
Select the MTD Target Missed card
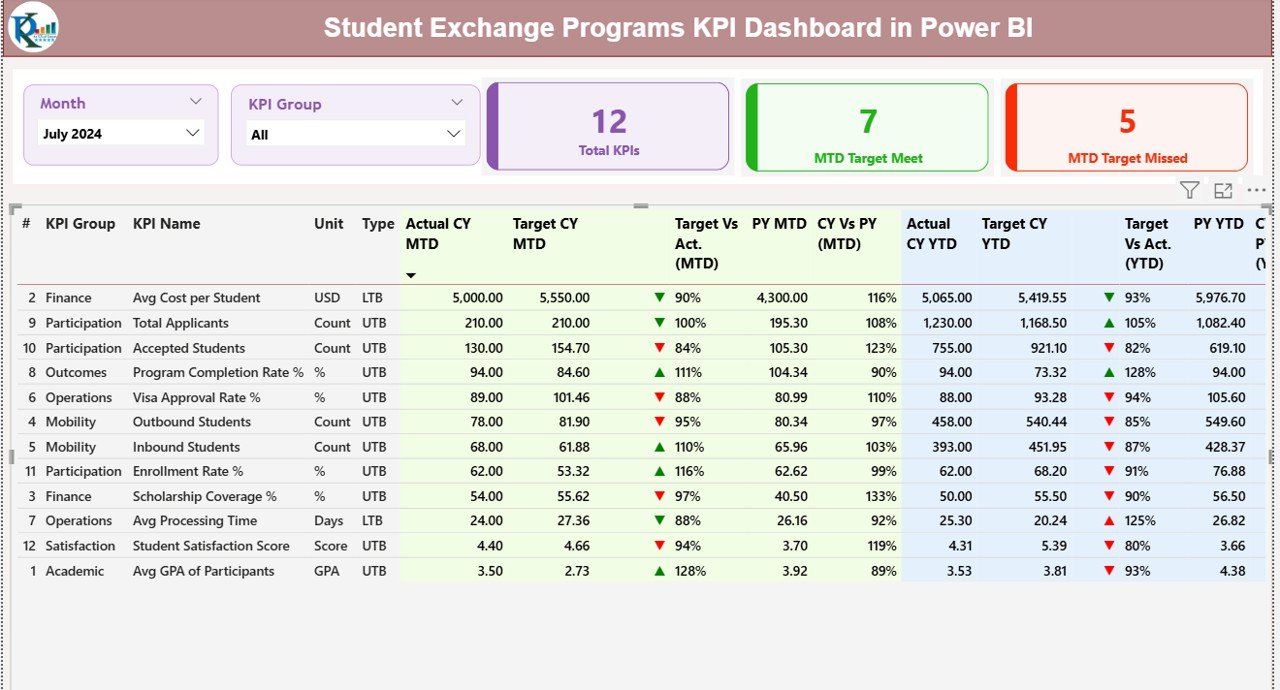[x=1127, y=128]
